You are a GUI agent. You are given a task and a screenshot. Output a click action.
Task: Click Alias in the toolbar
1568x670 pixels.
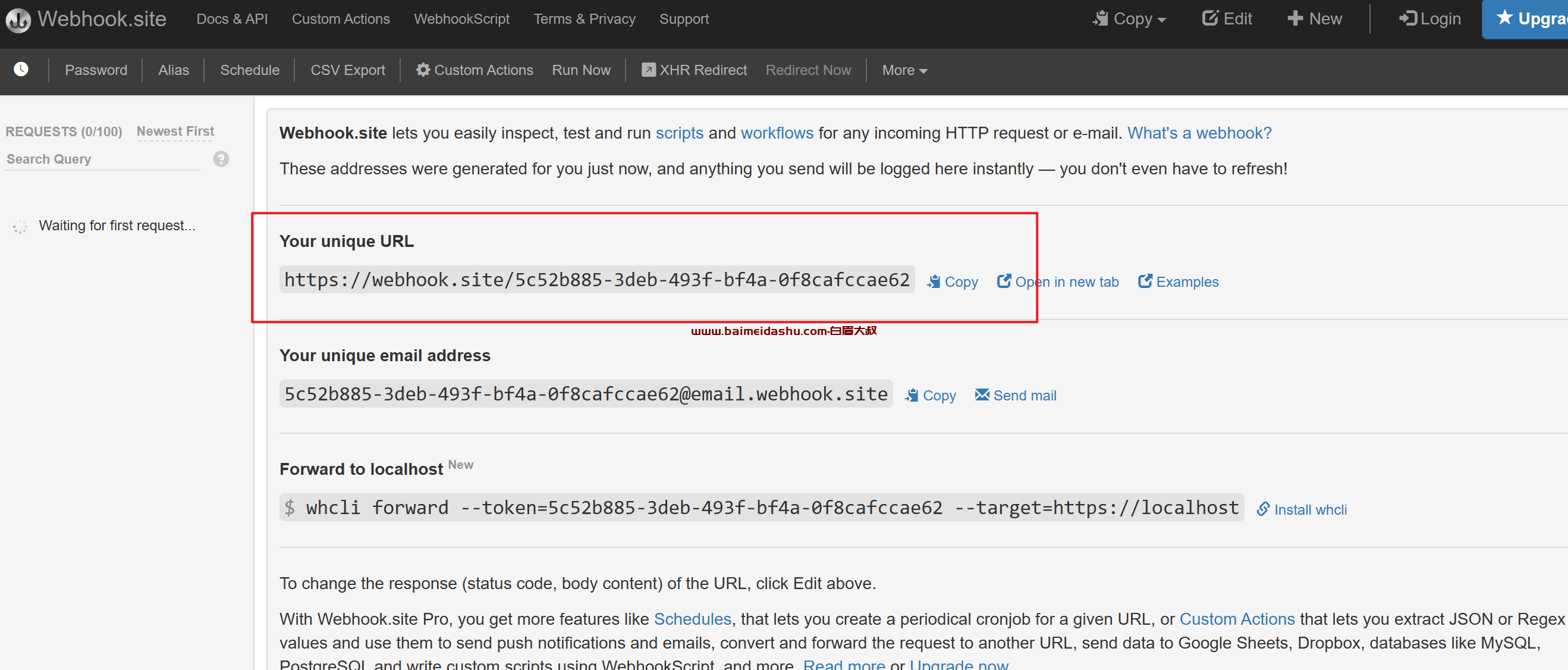coord(174,70)
